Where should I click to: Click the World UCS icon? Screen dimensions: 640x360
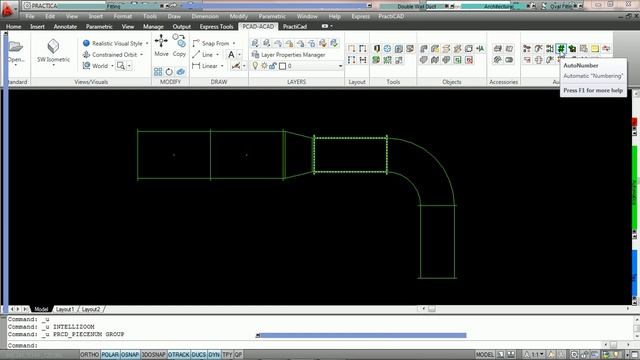click(86, 65)
